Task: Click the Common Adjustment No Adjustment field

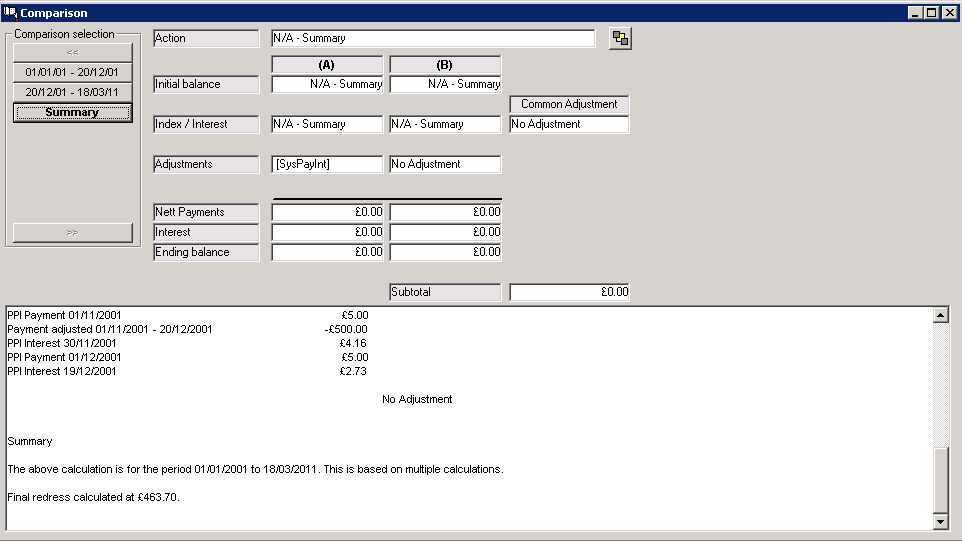Action: 569,124
